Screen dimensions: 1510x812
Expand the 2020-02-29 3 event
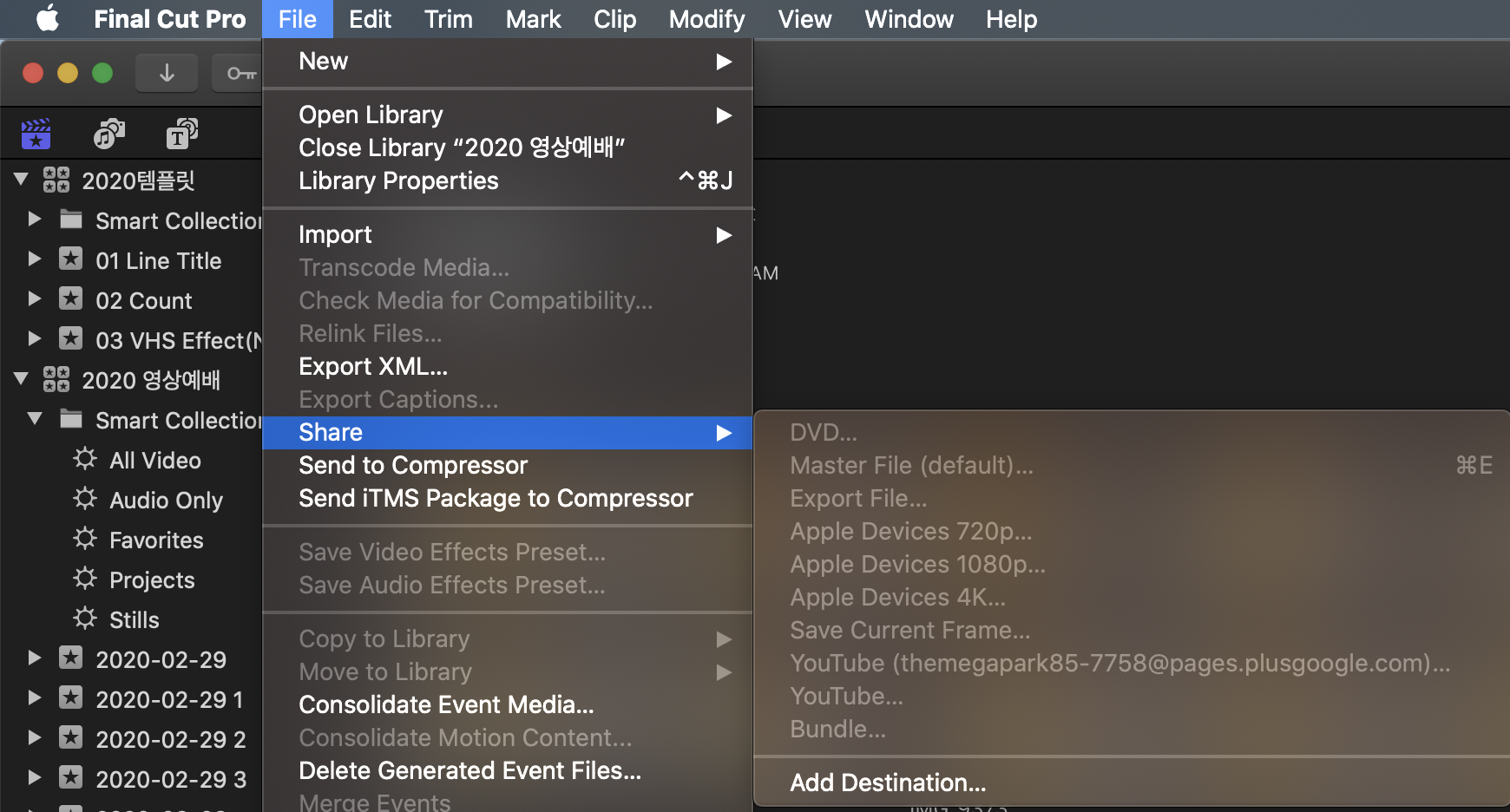point(35,777)
